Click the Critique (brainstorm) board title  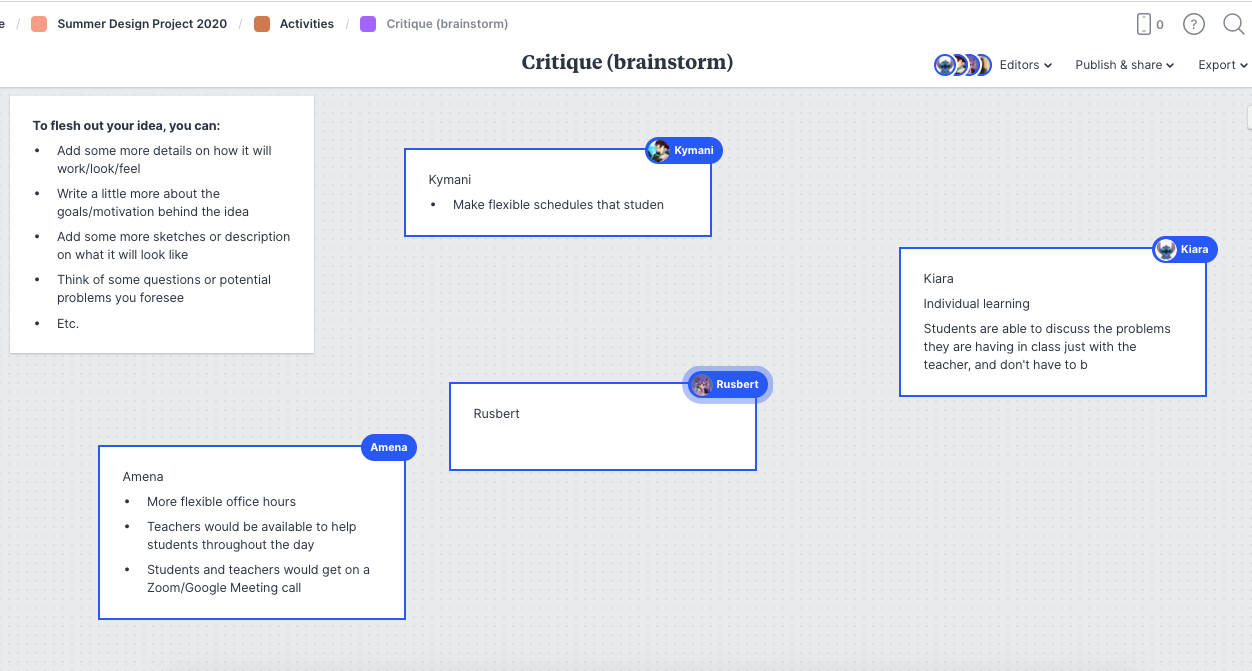pos(627,63)
